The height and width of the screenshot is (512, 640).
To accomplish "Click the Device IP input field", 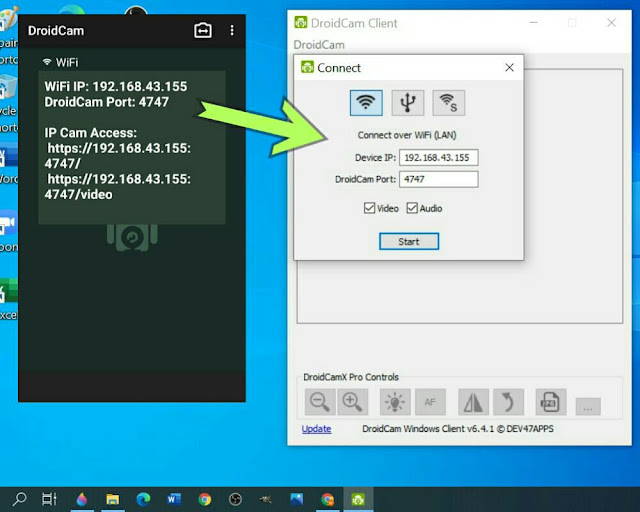I will pyautogui.click(x=438, y=158).
